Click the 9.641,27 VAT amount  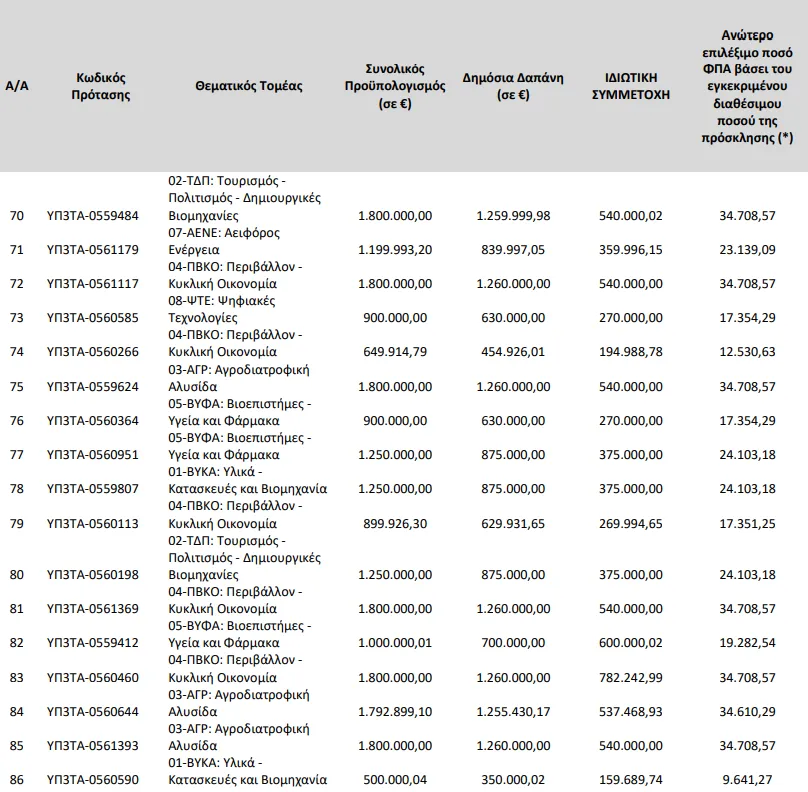pyautogui.click(x=747, y=780)
